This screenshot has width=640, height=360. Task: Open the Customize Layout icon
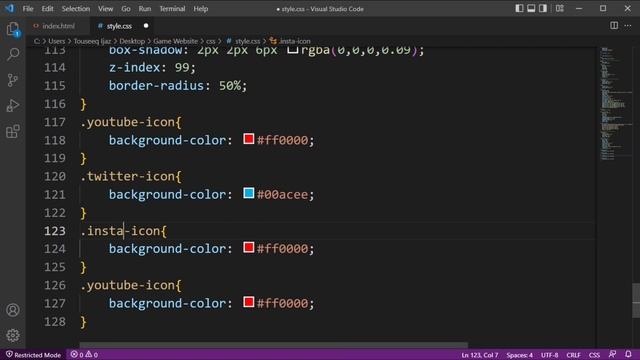[560, 8]
